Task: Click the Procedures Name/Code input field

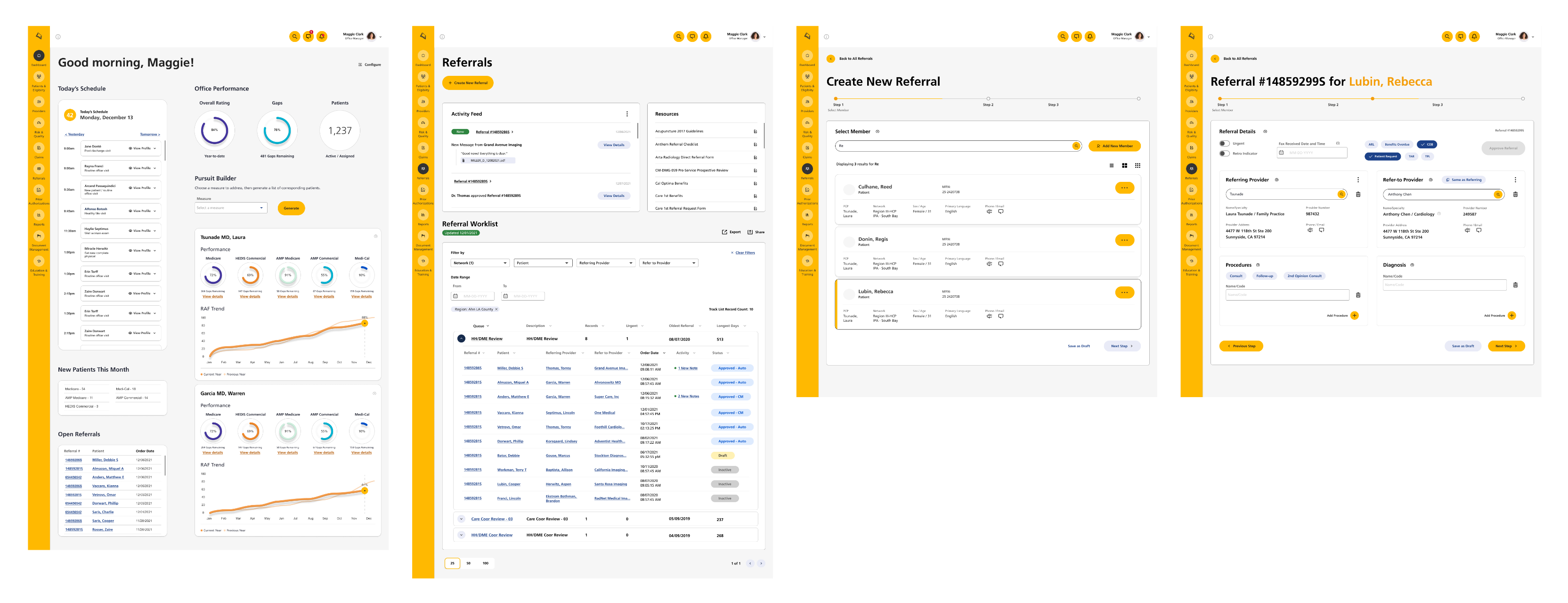Action: pyautogui.click(x=1287, y=295)
